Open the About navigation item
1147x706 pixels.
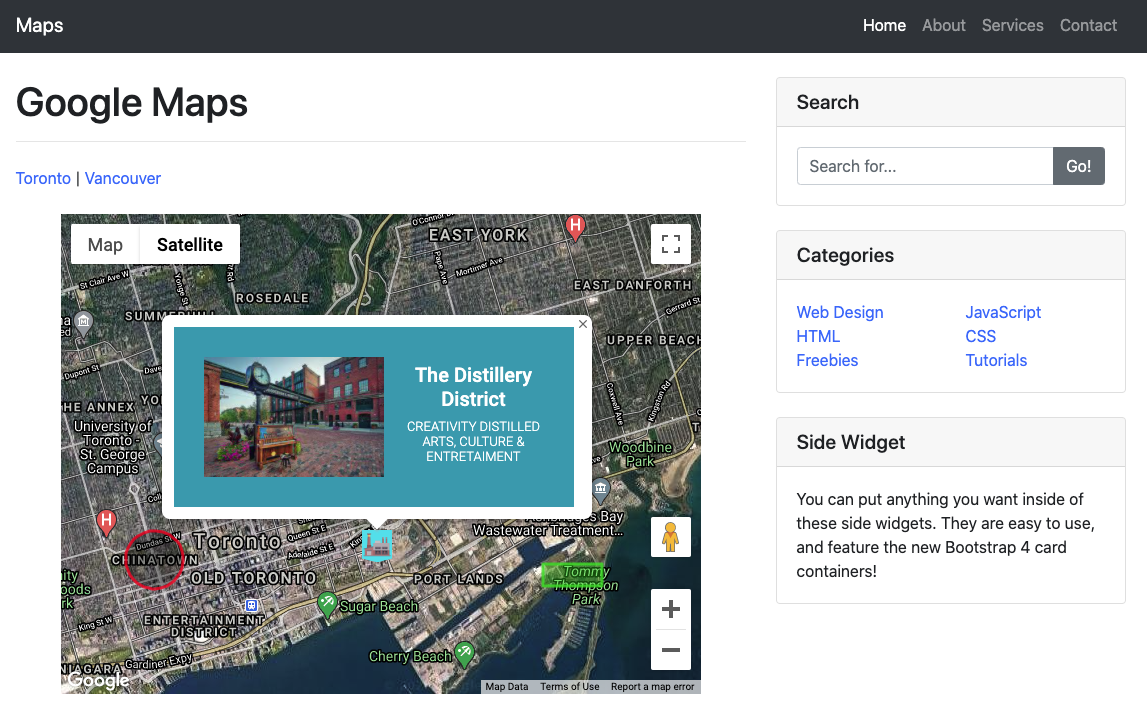943,26
